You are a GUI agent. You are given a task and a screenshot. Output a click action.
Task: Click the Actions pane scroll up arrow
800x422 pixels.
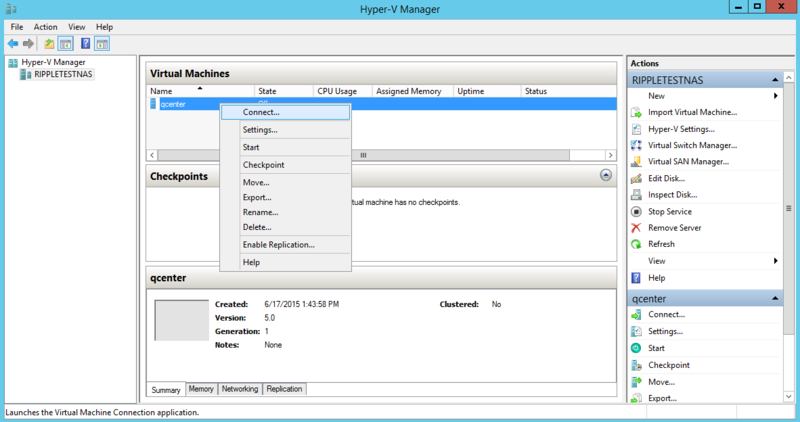pyautogui.click(x=789, y=78)
